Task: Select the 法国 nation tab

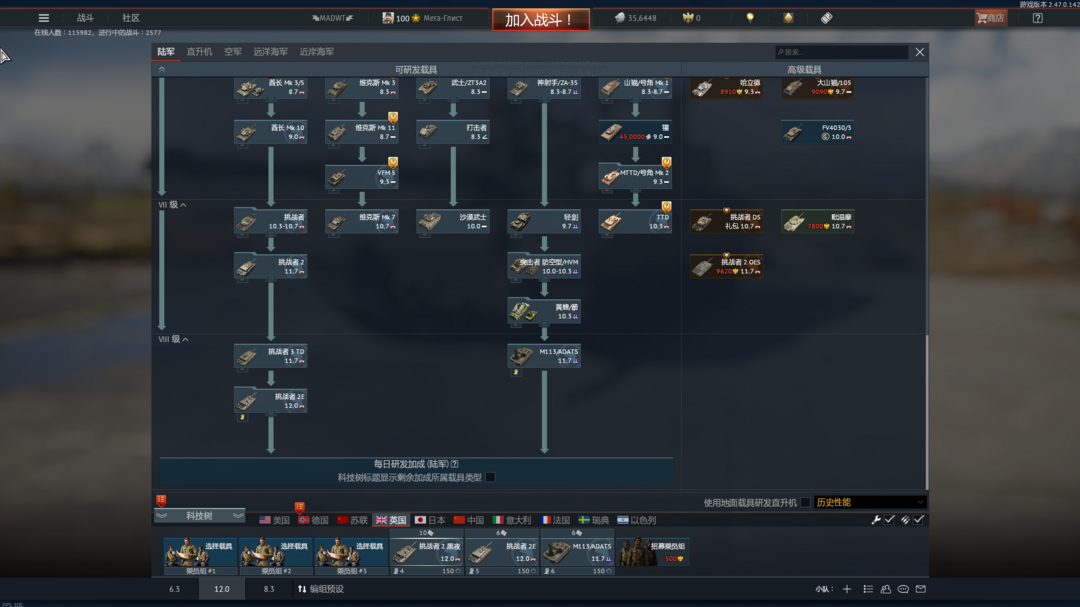Action: pos(555,520)
